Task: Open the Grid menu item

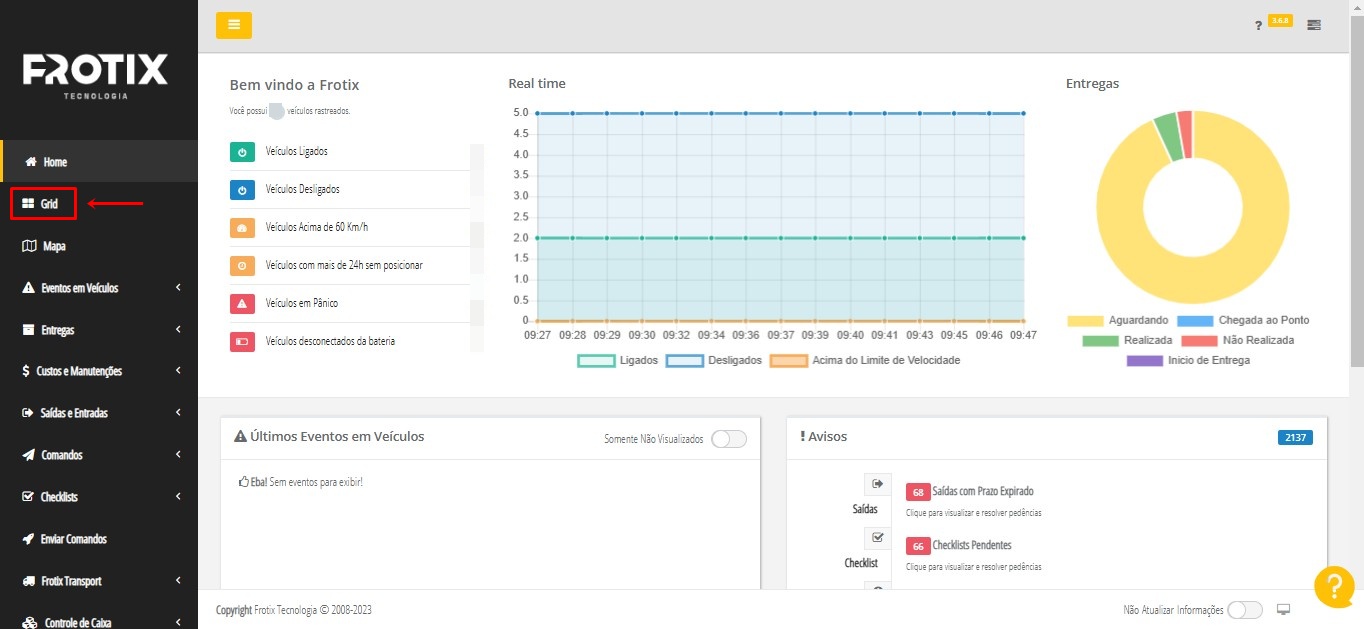Action: 43,204
